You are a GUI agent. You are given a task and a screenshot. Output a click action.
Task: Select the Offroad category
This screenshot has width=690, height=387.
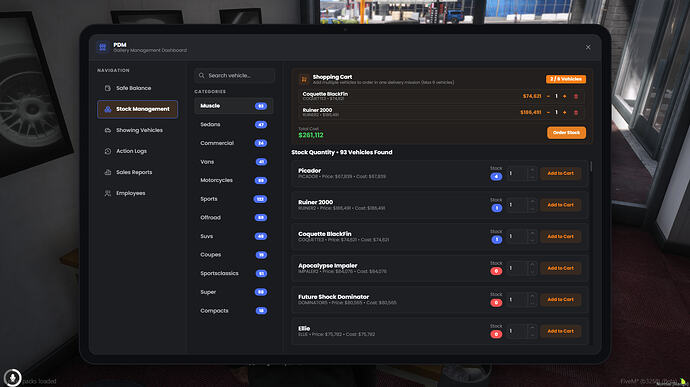pos(234,217)
